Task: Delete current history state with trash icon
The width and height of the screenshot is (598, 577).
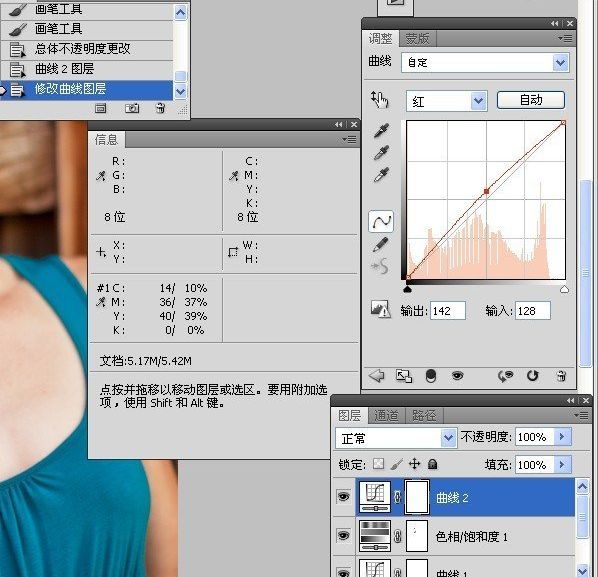Action: point(161,109)
